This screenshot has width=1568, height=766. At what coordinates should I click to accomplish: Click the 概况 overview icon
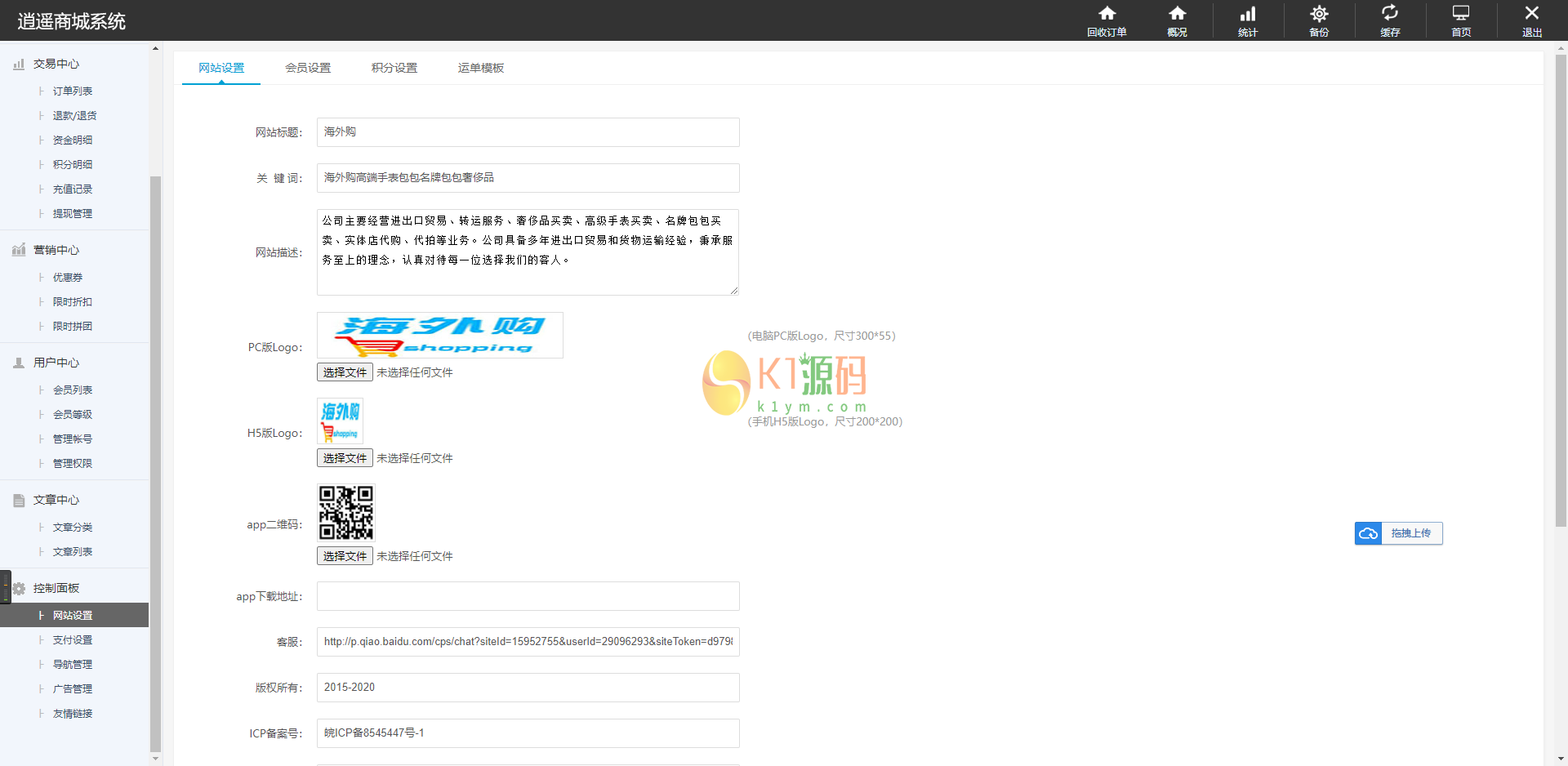pos(1177,13)
